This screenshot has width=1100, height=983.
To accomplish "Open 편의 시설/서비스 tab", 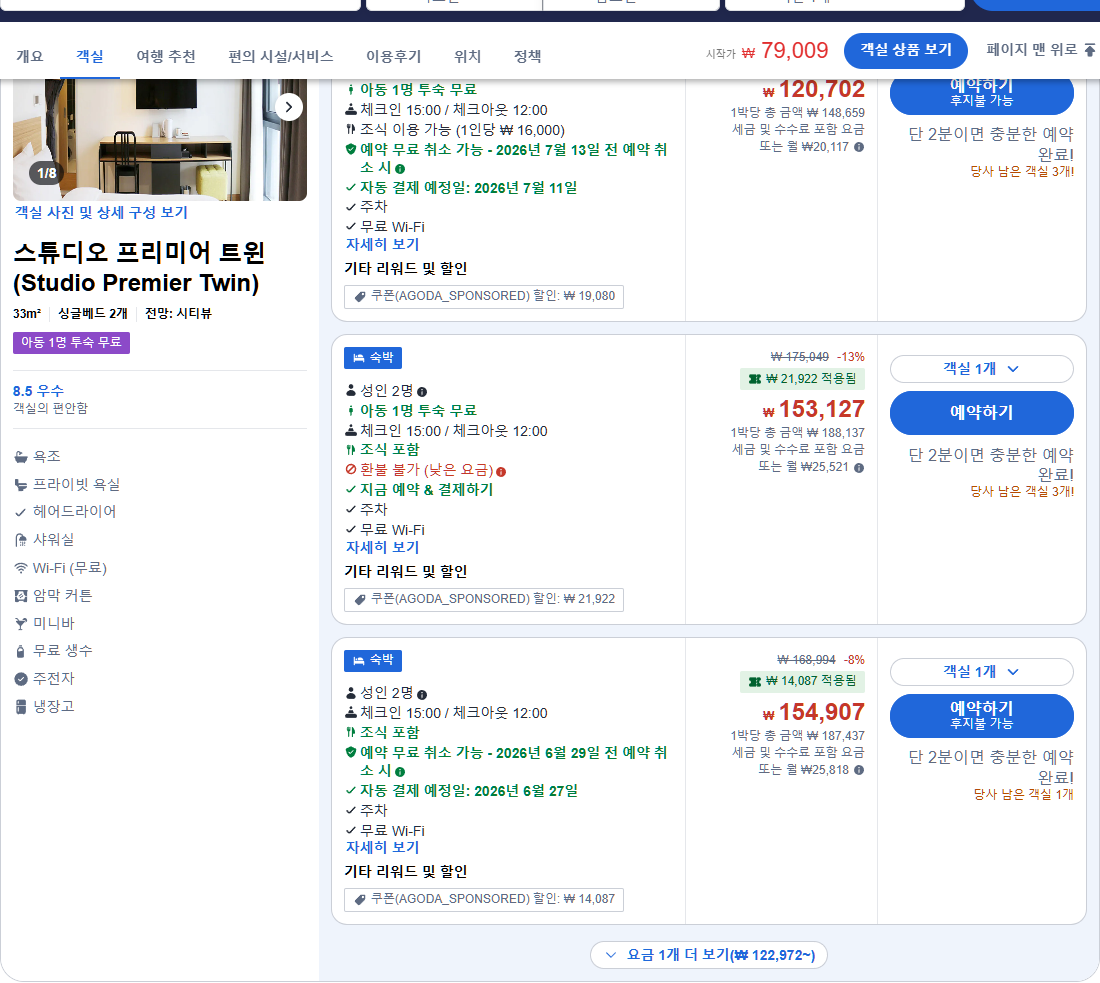I will coord(281,56).
